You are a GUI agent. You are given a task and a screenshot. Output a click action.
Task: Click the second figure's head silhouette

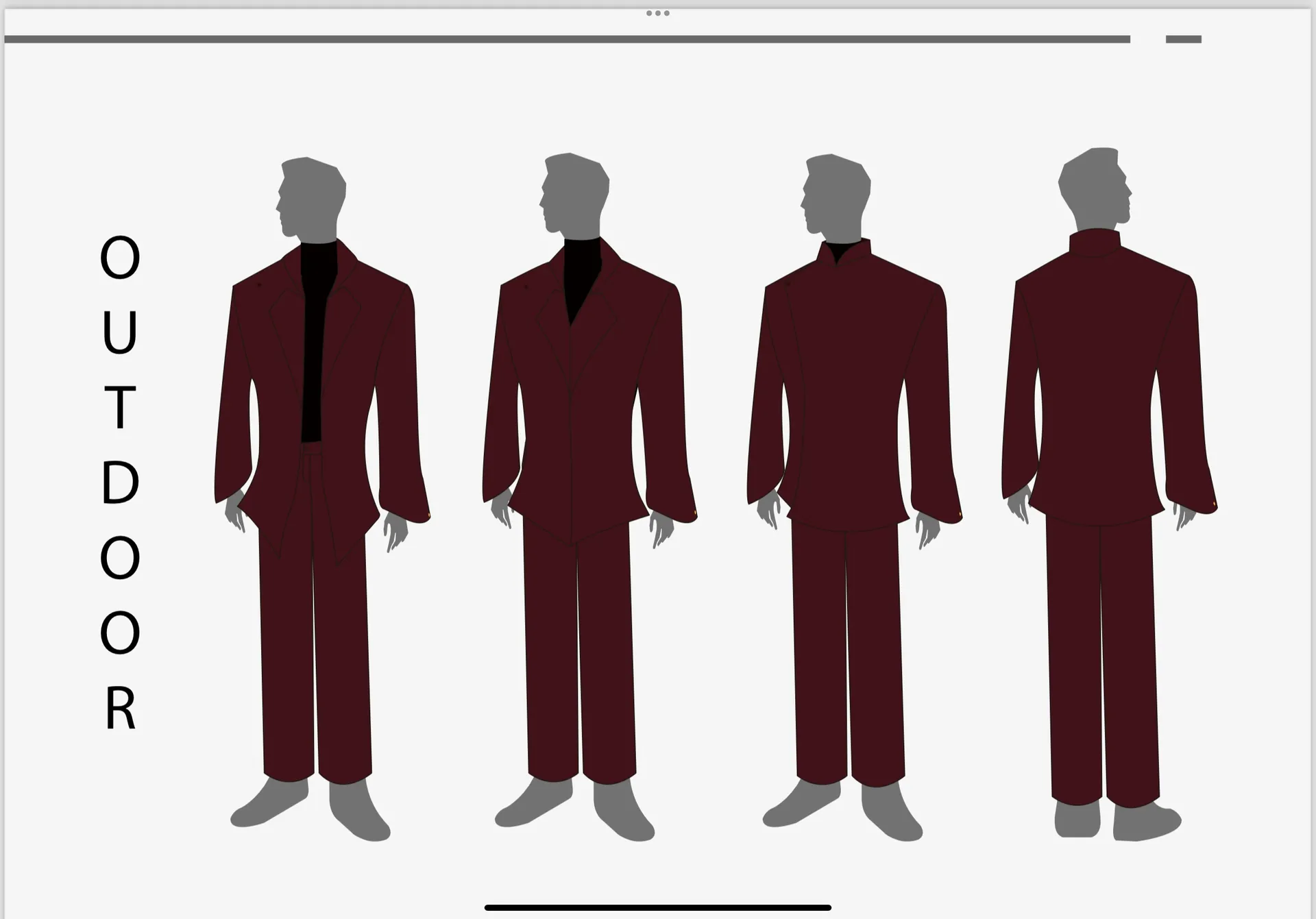click(x=576, y=192)
